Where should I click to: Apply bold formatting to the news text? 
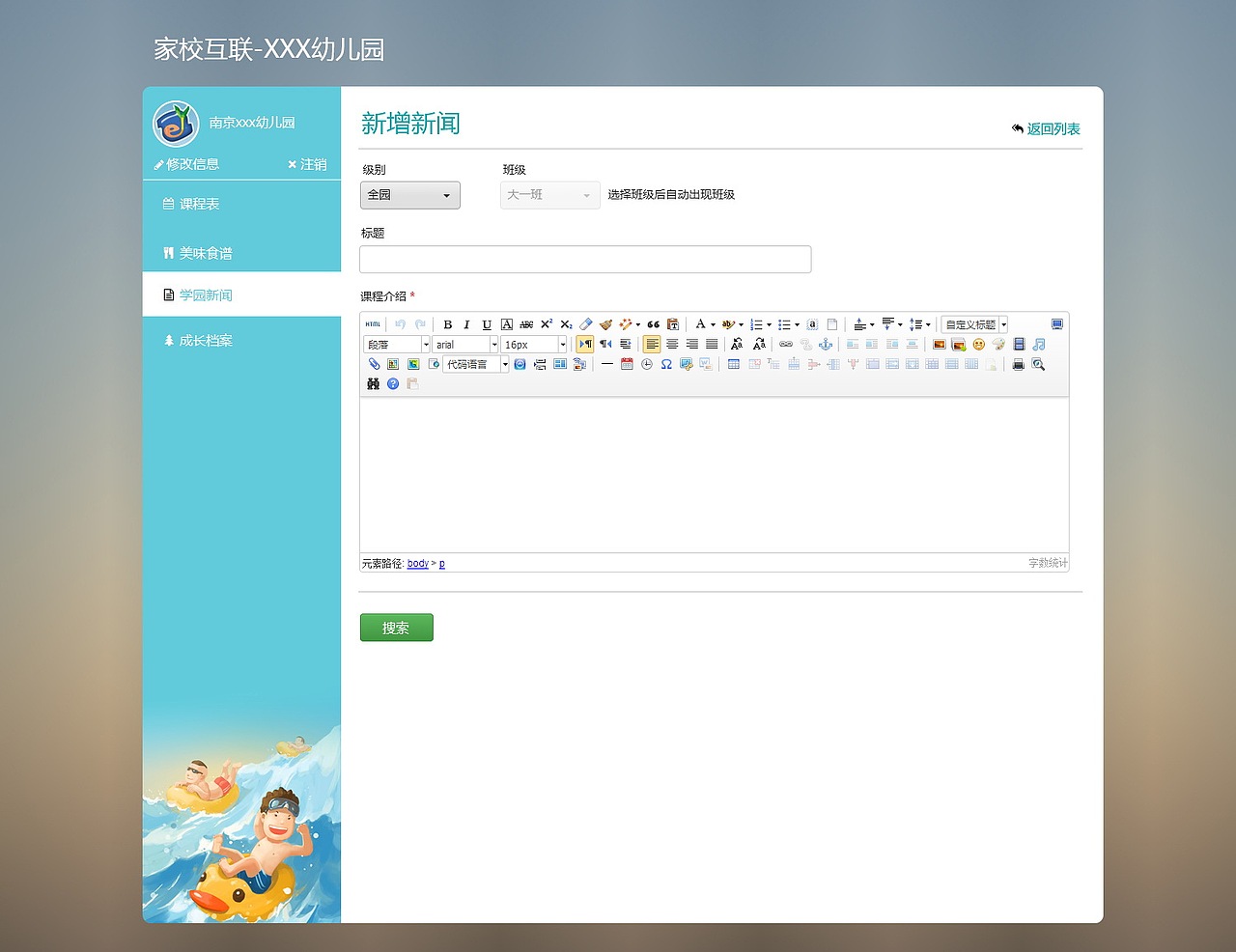click(447, 323)
